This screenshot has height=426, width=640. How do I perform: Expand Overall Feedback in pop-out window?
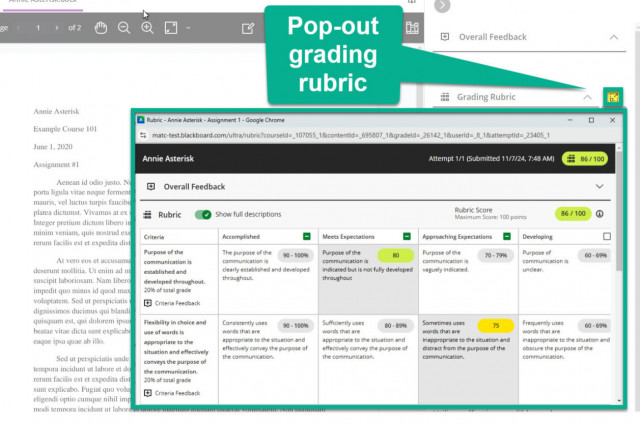599,186
